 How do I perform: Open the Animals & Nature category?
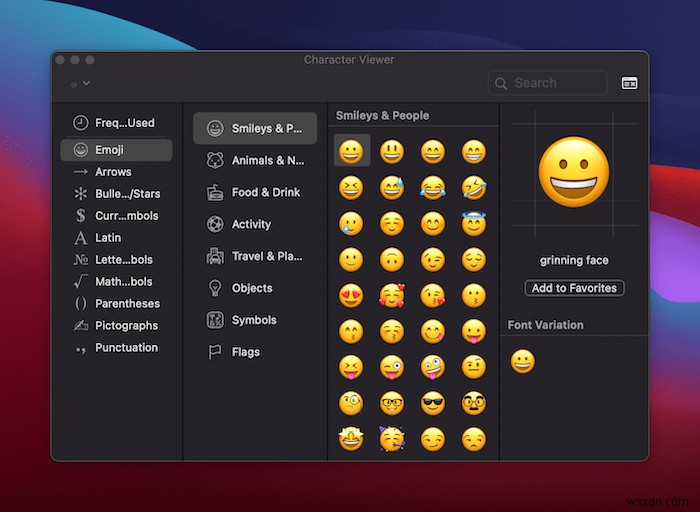255,160
